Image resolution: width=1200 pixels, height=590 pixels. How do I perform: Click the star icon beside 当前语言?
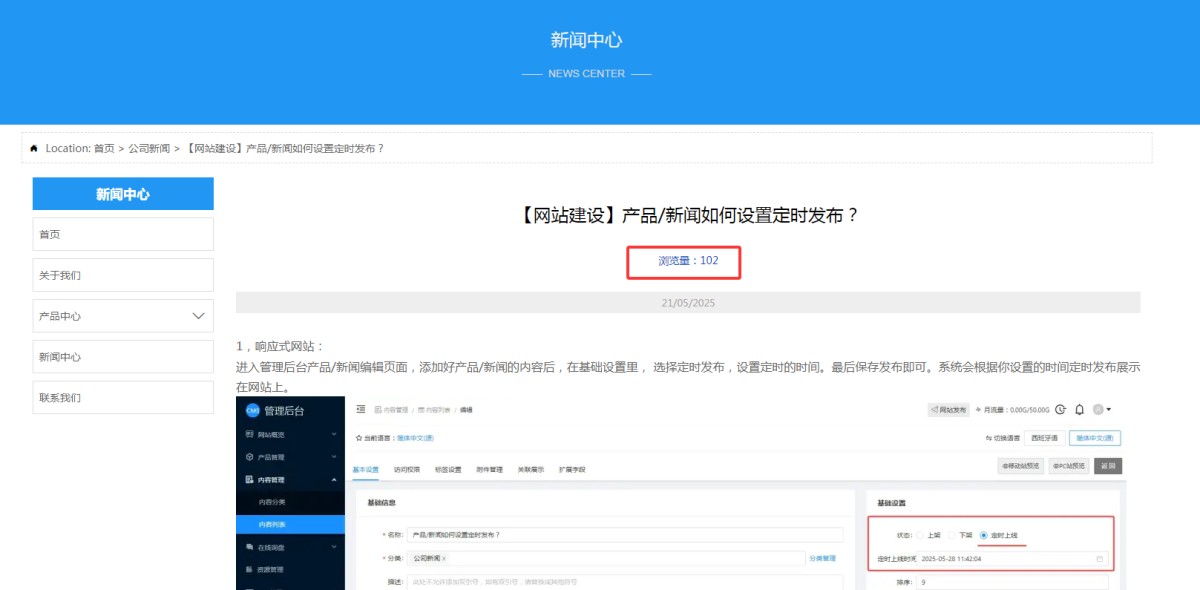point(359,438)
